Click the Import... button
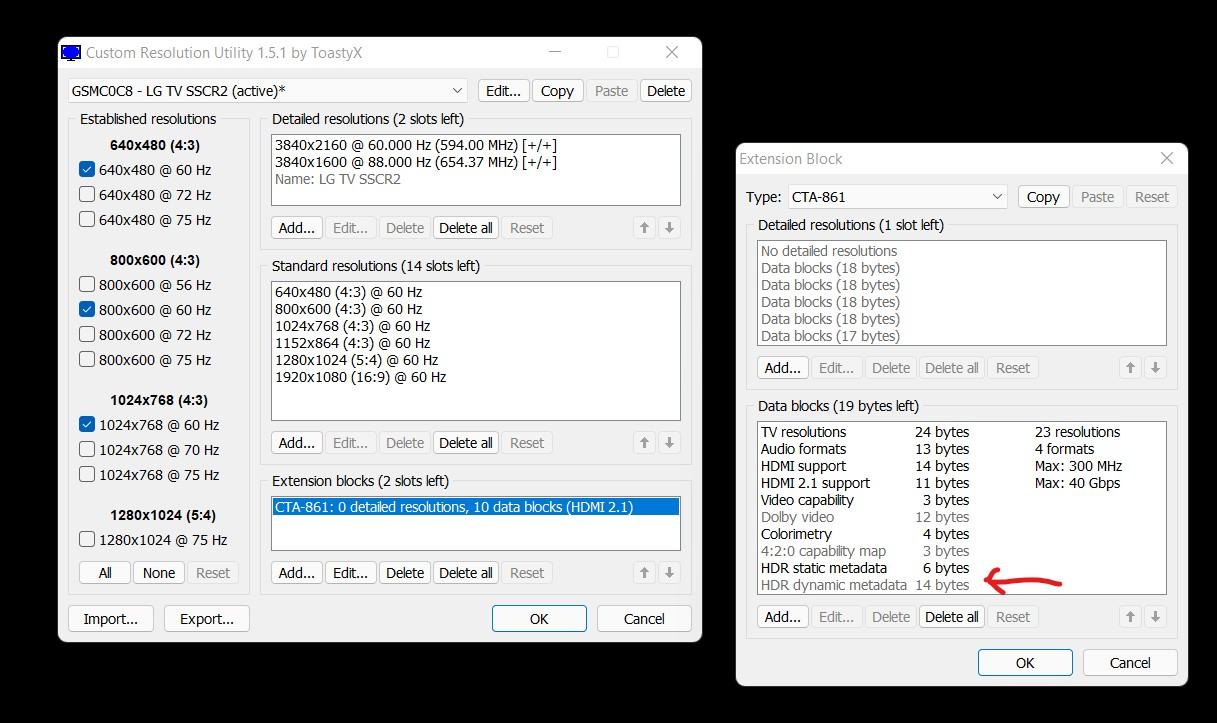The image size is (1217, 723). 111,619
